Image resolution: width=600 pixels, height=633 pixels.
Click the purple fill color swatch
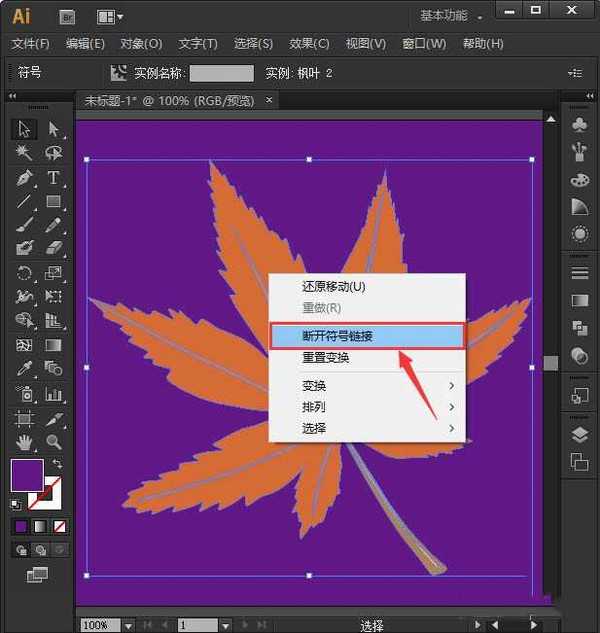pos(27,476)
